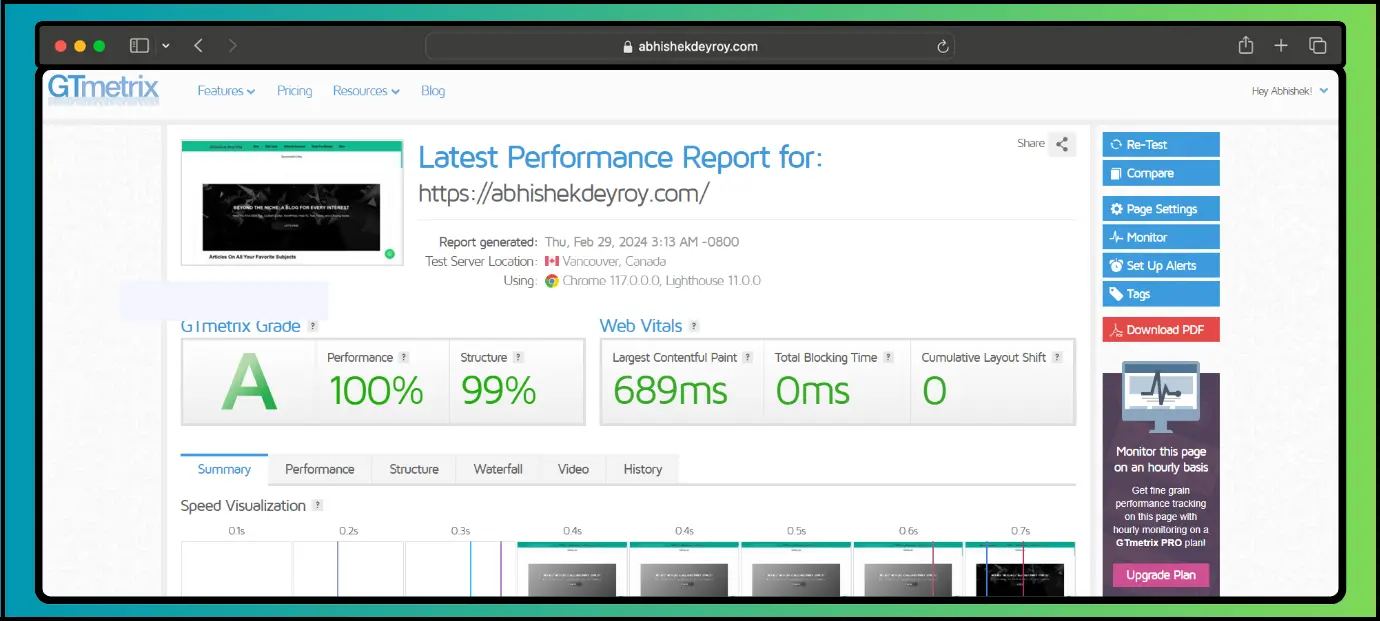
Task: Click the help icon beside Performance score
Action: tap(404, 357)
